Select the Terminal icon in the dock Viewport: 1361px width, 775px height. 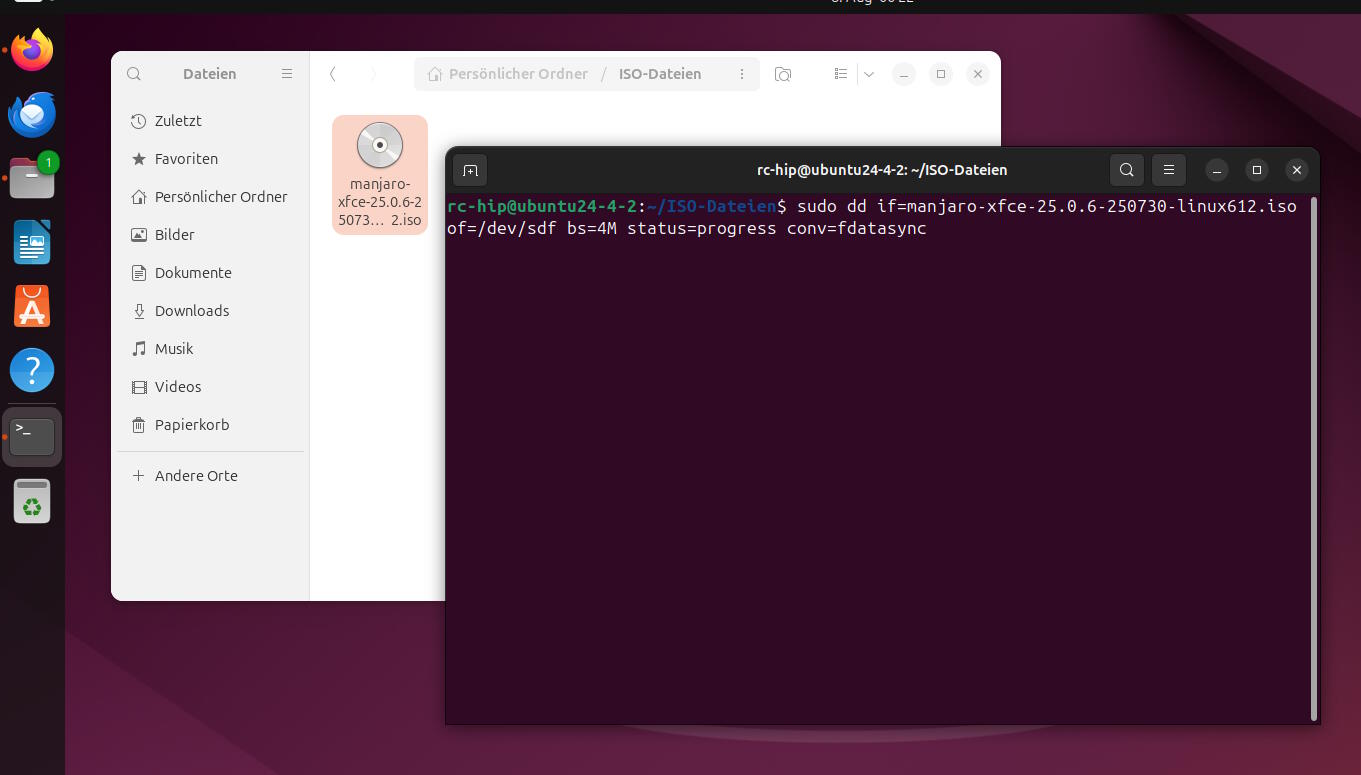[32, 437]
